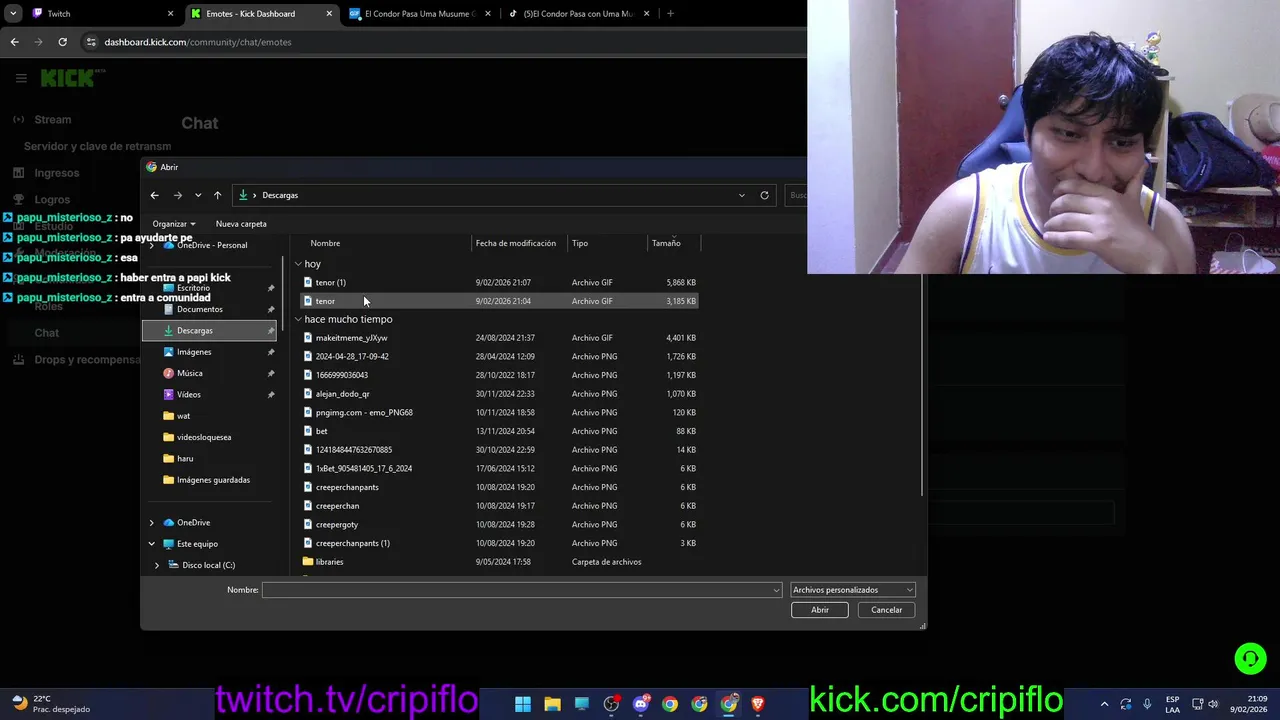Sort files by Tipo column header
Viewport: 1280px width, 720px height.
pyautogui.click(x=580, y=243)
